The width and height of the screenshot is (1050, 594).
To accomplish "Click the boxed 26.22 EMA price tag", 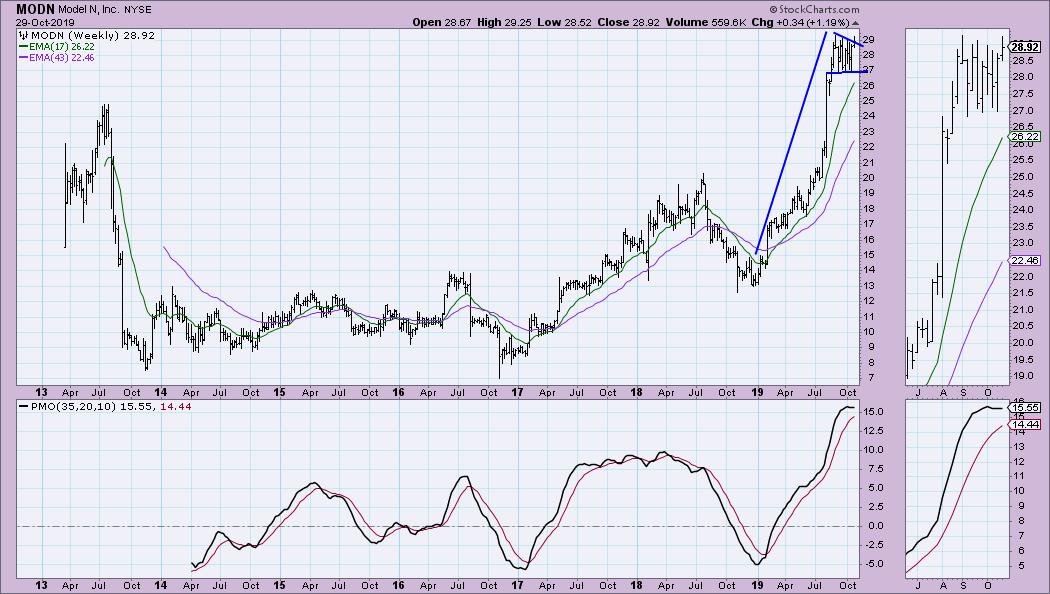I will 1025,137.
